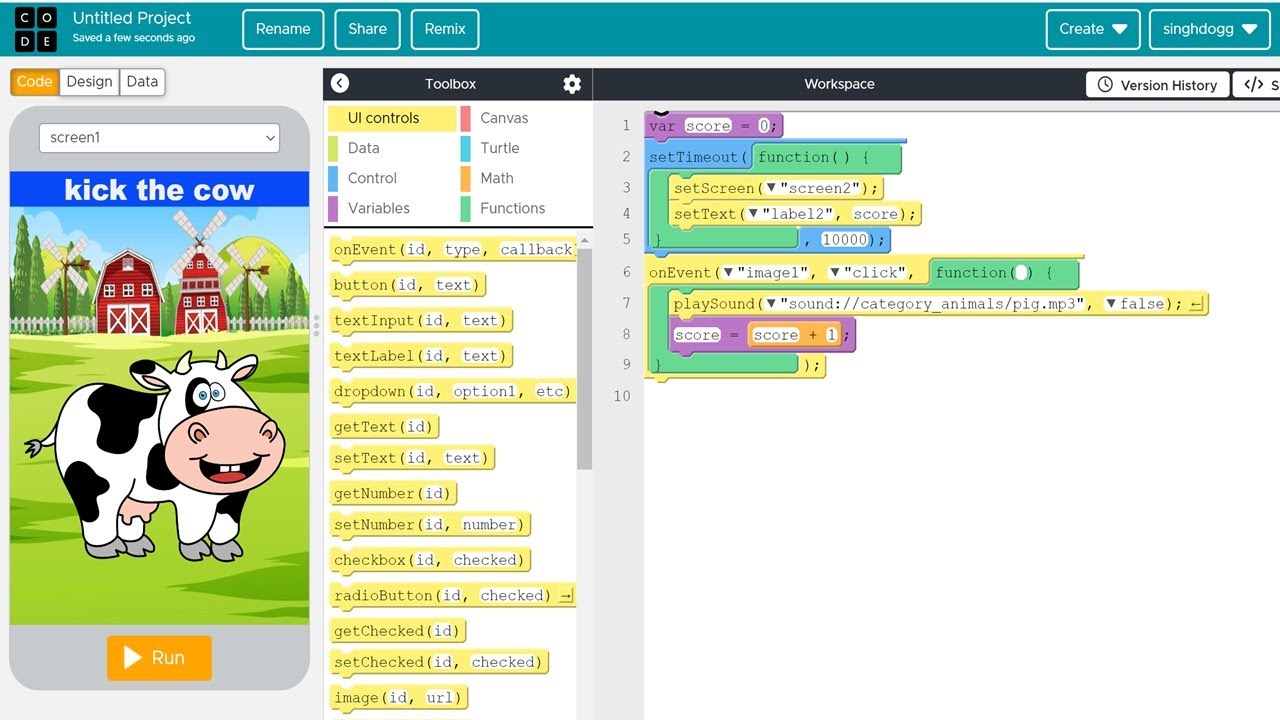Pick the getText(id) block
This screenshot has height=720, width=1280.
pyautogui.click(x=385, y=427)
